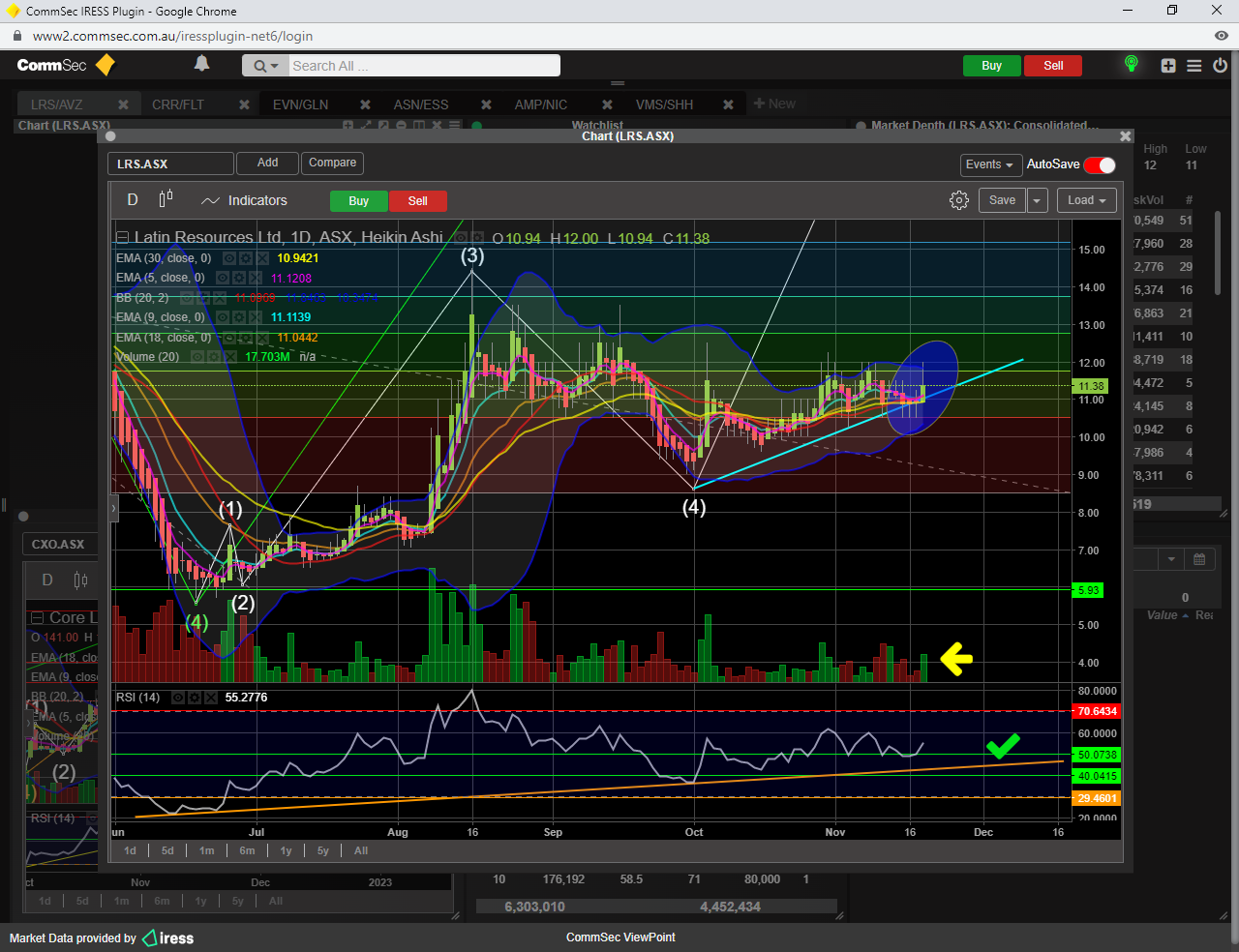The image size is (1239, 952).
Task: Close the Chart (LRS.ASX) popup window
Action: [1125, 136]
